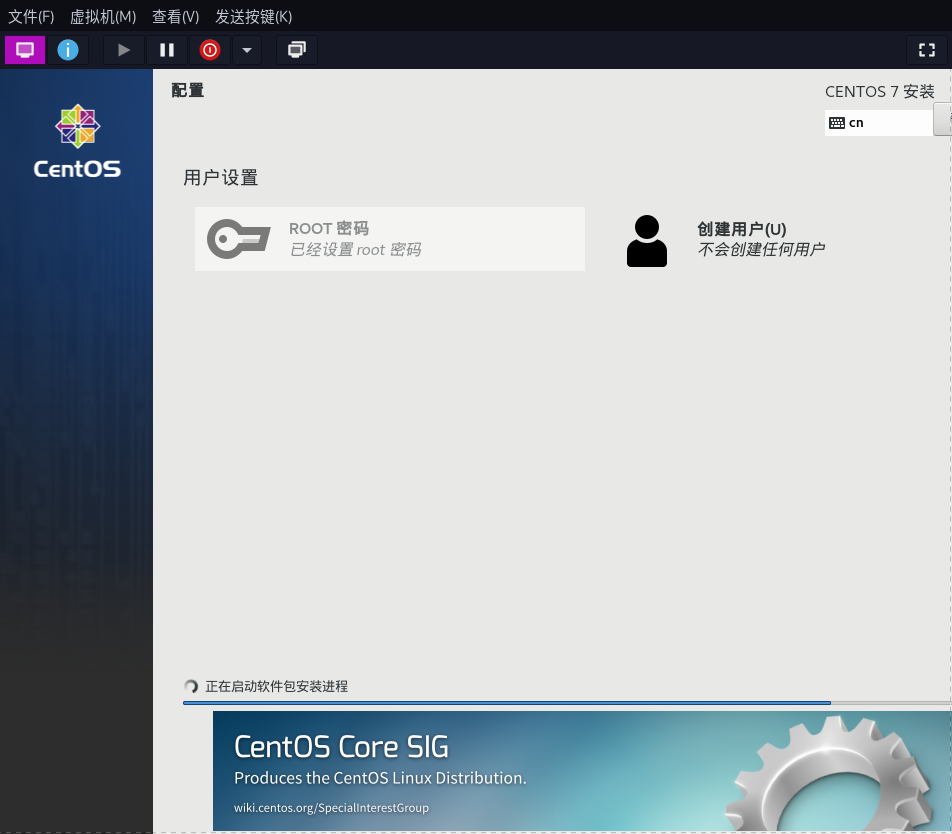Click the CentOS logo in the sidebar
952x834 pixels.
click(76, 140)
